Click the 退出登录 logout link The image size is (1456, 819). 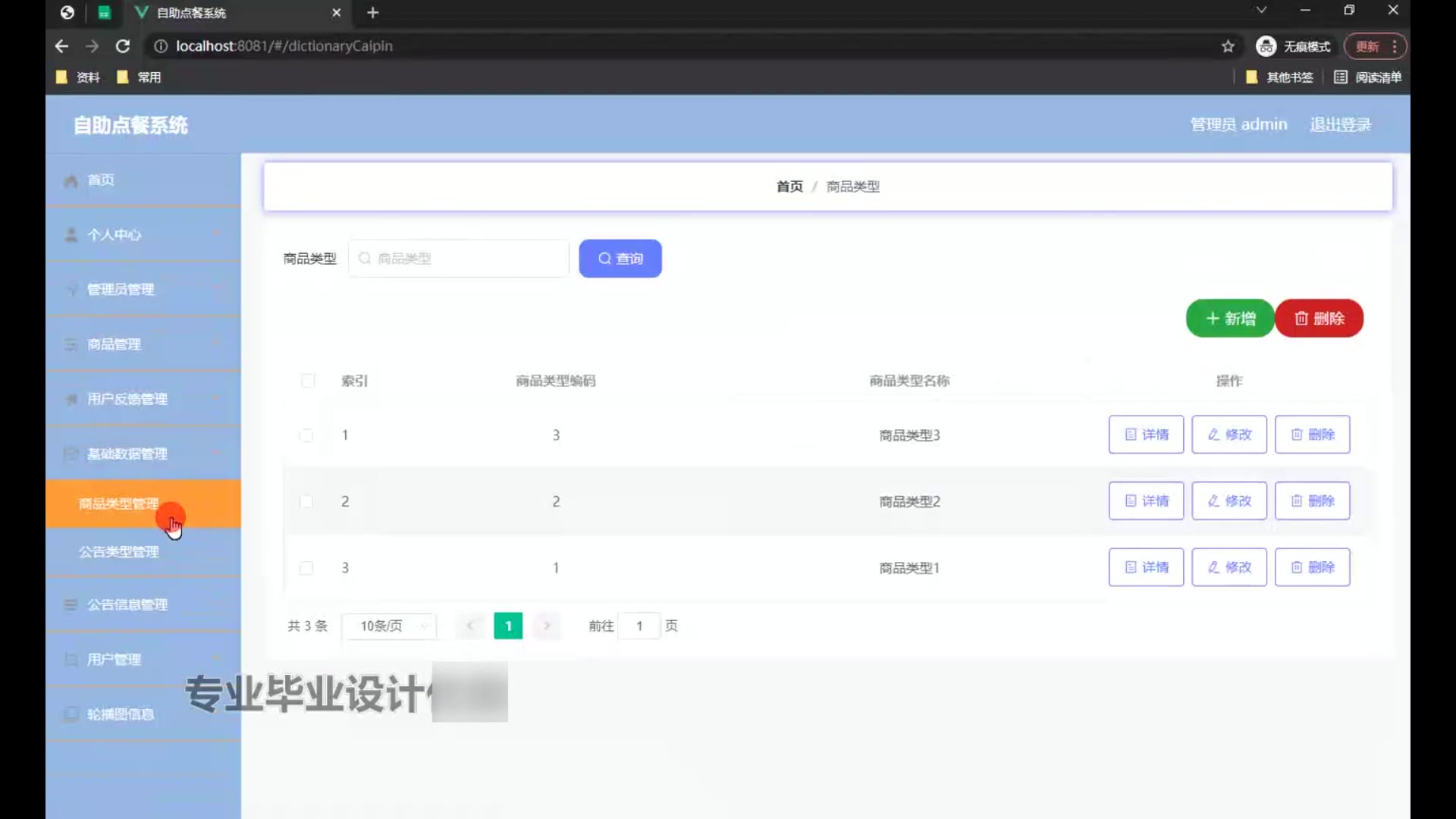[1340, 124]
